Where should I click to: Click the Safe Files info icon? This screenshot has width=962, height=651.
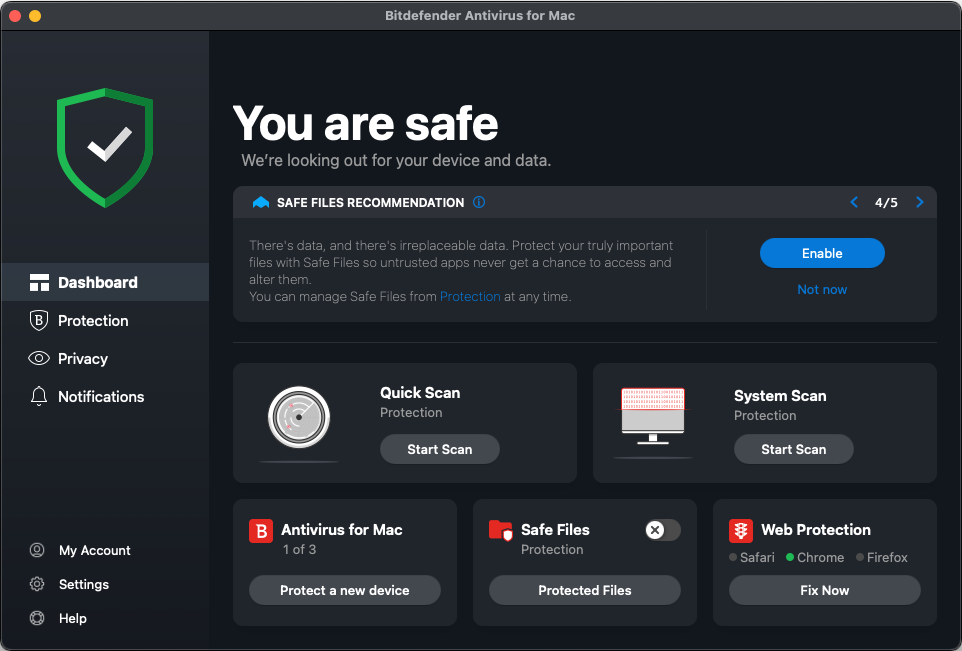(478, 202)
